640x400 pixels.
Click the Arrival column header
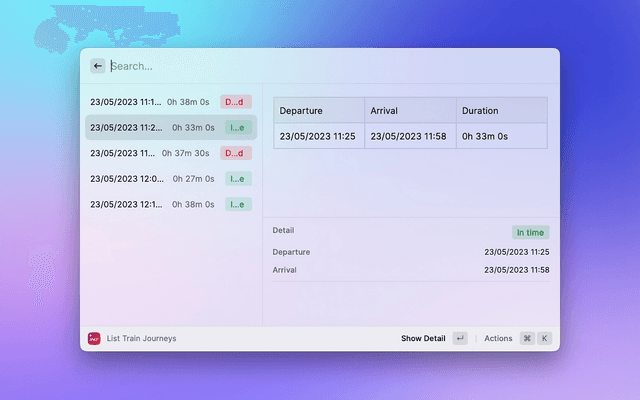click(x=410, y=110)
